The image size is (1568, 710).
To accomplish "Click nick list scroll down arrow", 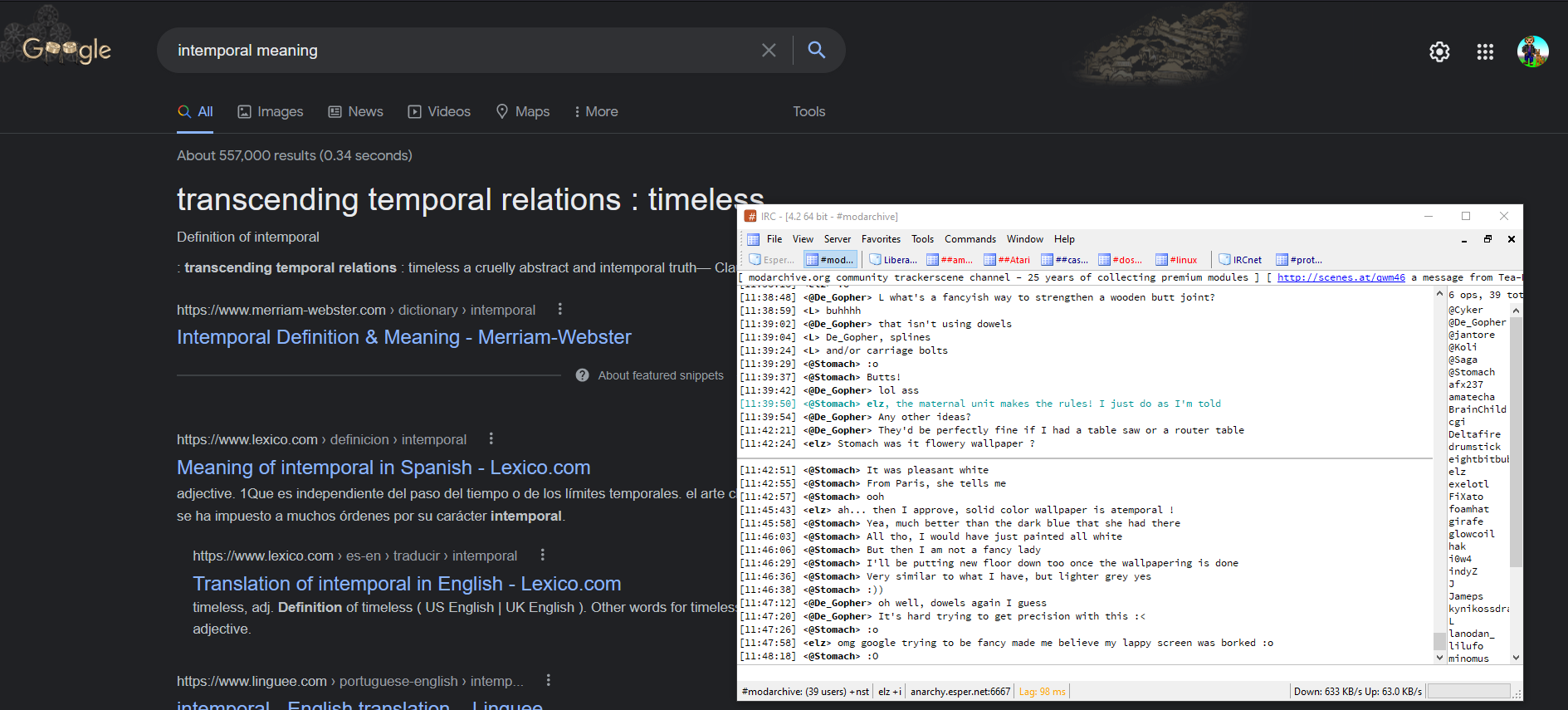I will click(x=1516, y=657).
